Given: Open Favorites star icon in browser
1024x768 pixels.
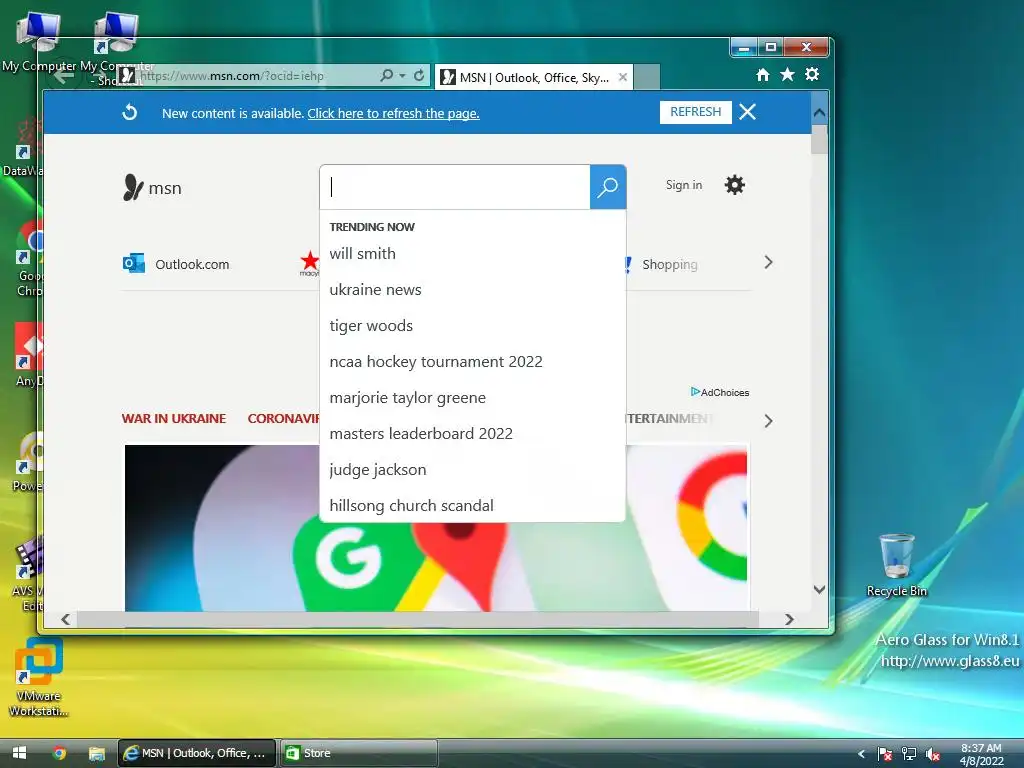Looking at the screenshot, I should [787, 75].
